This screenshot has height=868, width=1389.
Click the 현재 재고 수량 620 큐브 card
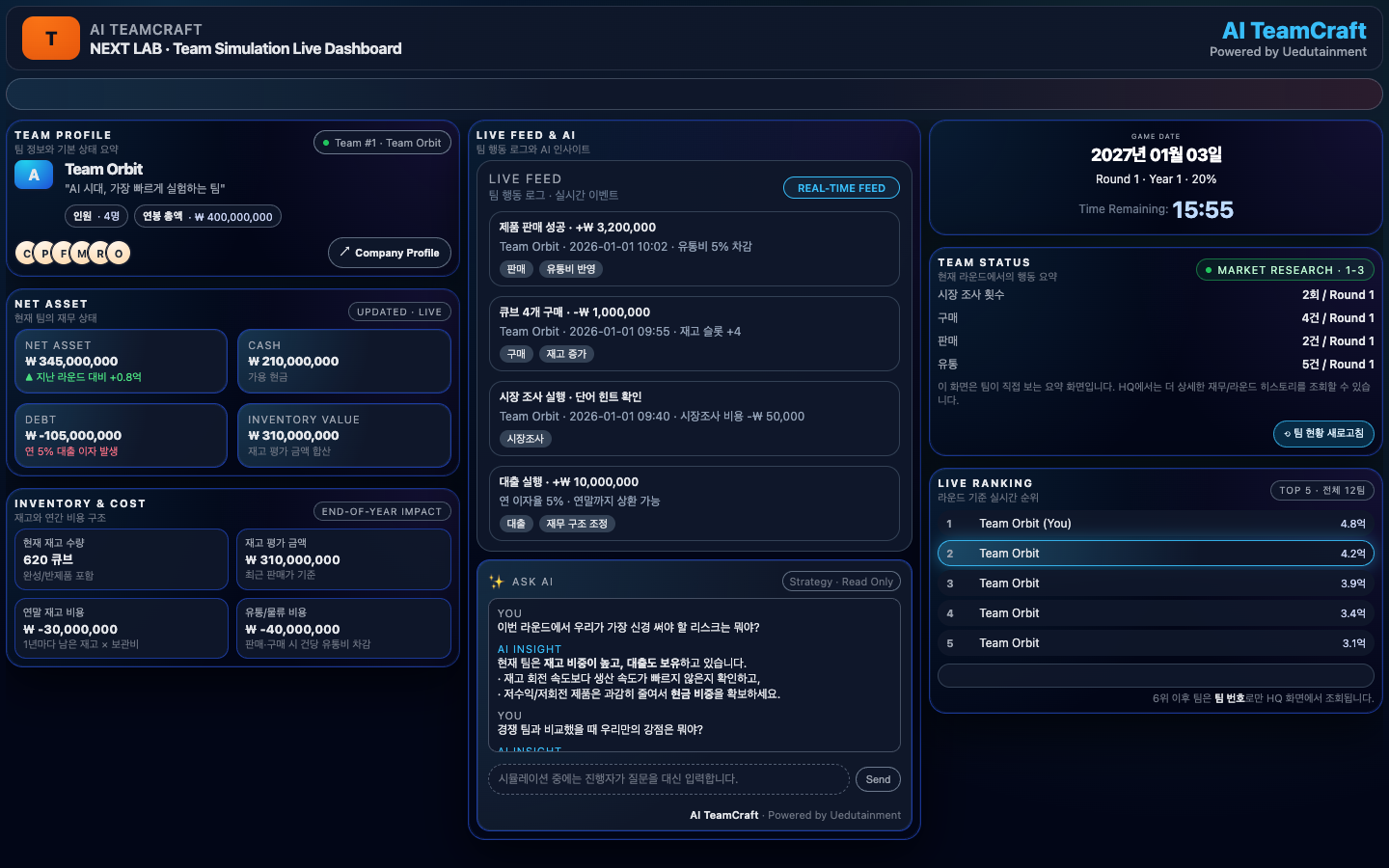(122, 559)
